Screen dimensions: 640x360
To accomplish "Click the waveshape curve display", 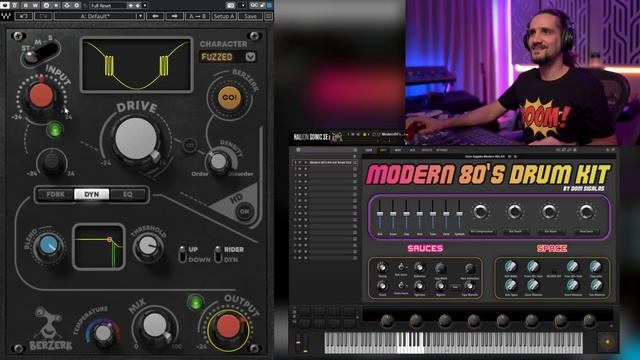I will (137, 64).
